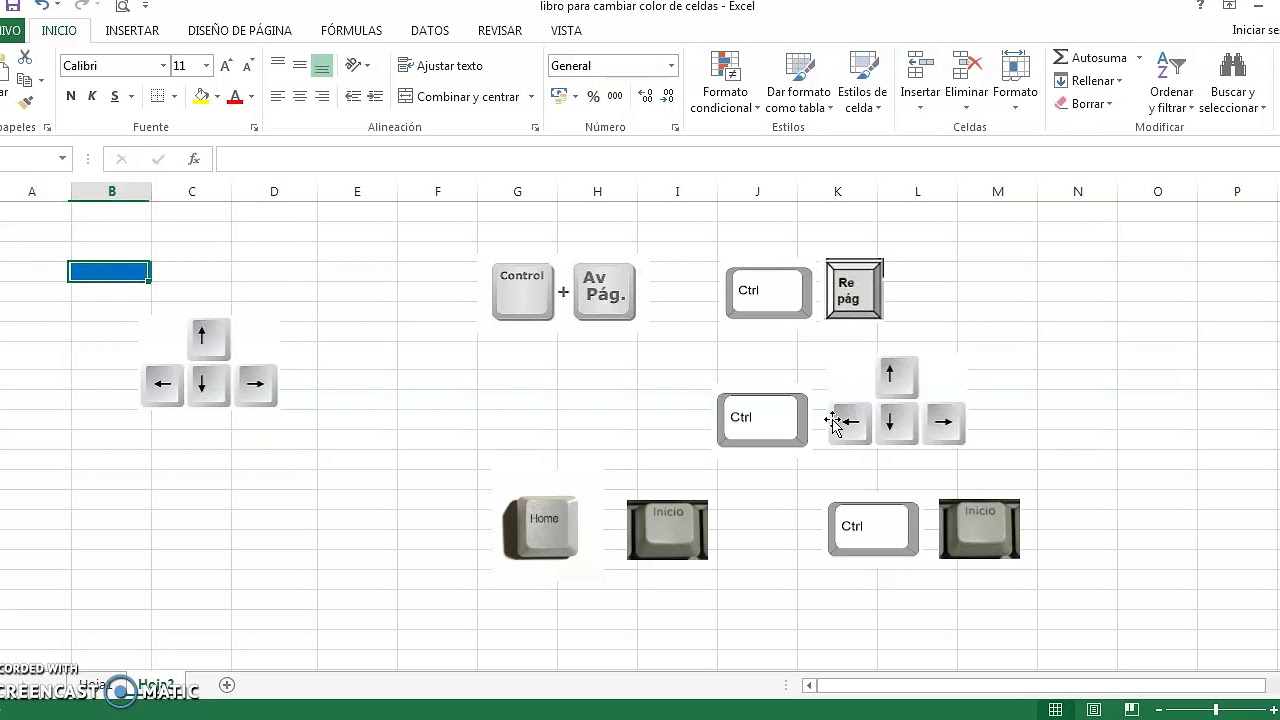The height and width of the screenshot is (720, 1280).
Task: Open Estilos de celda gallery
Action: 862,83
